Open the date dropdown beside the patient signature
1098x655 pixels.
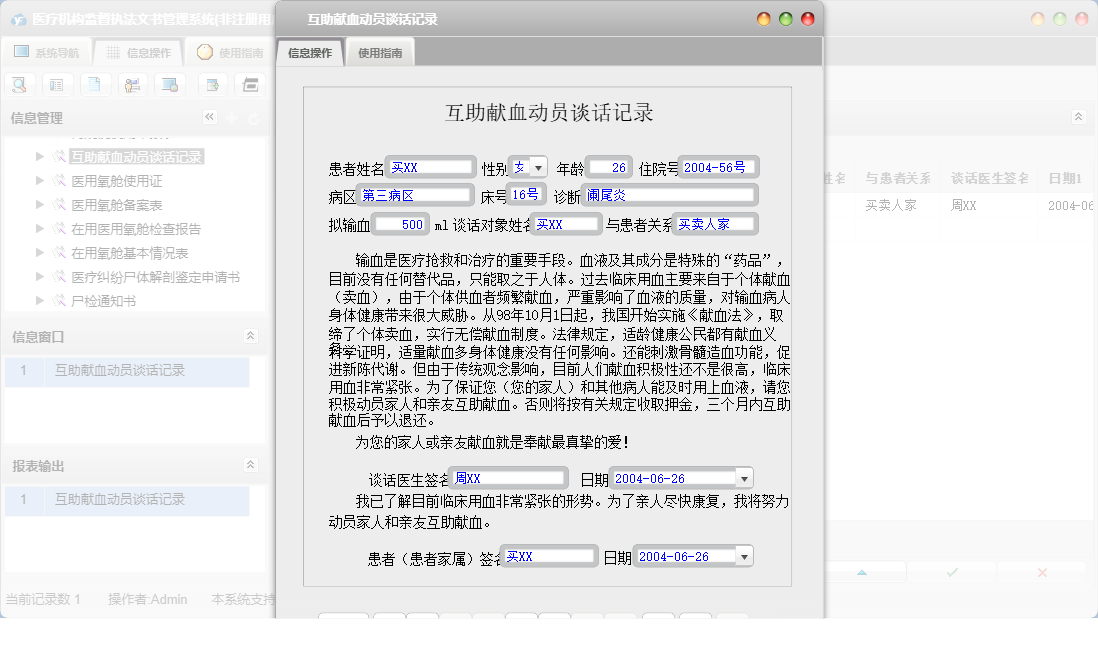744,555
